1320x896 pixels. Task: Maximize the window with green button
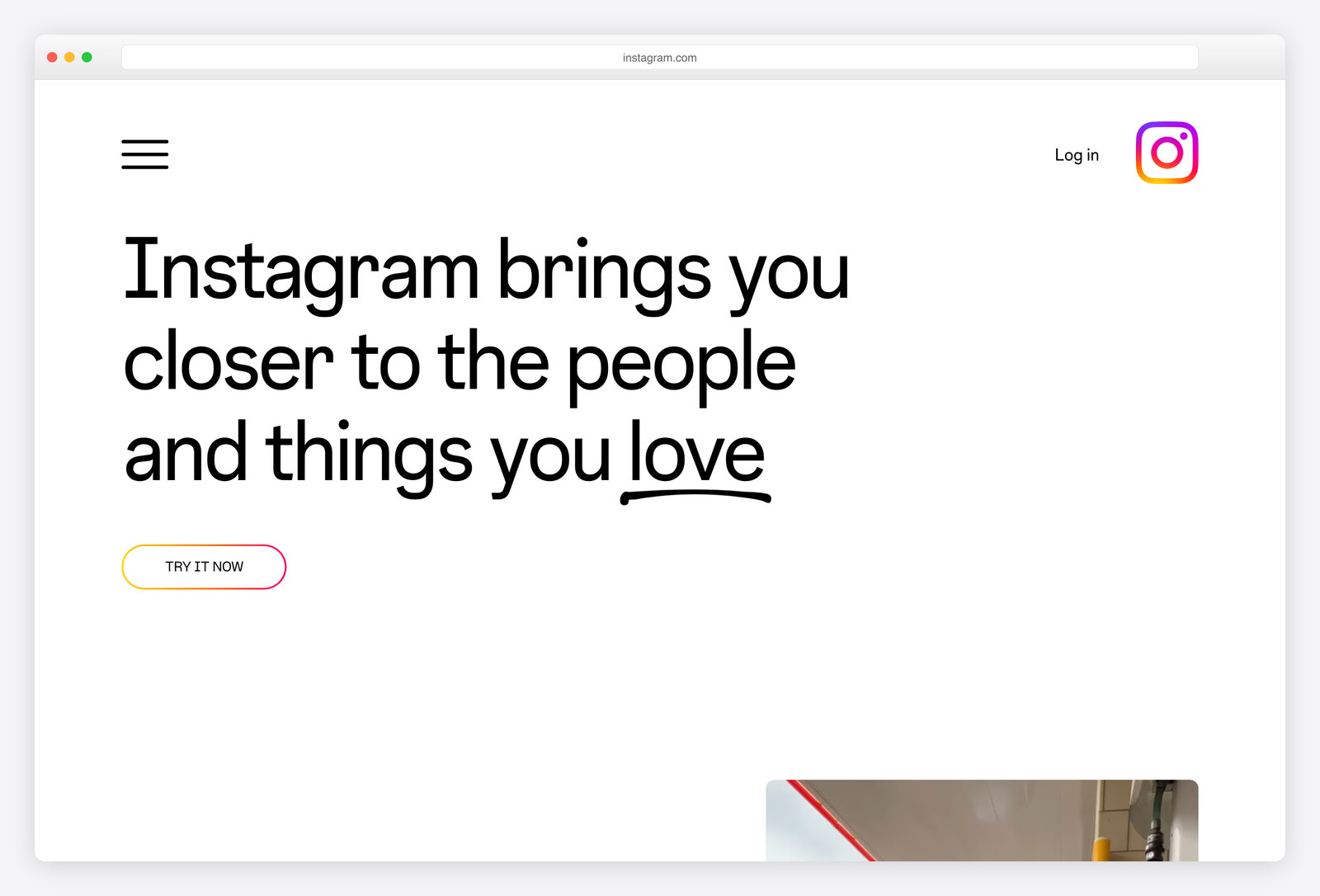coord(87,57)
